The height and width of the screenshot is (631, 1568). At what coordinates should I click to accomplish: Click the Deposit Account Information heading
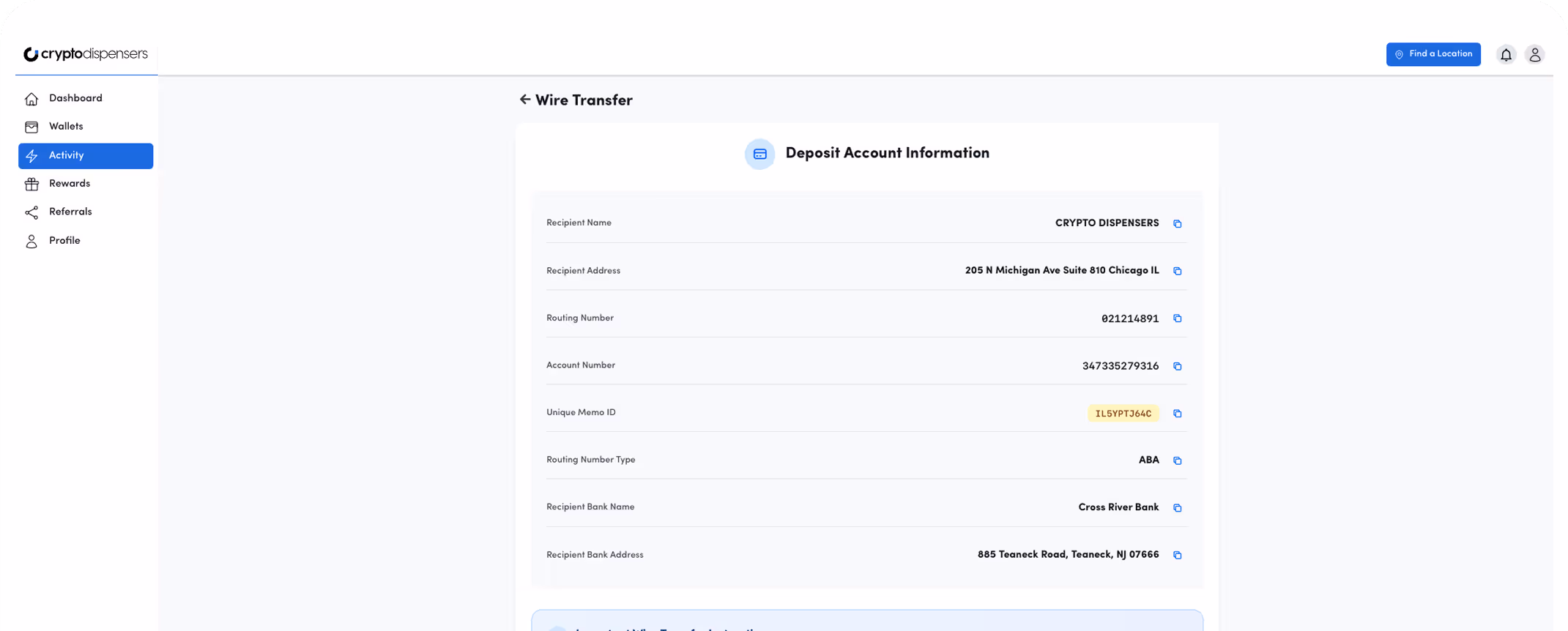(887, 153)
